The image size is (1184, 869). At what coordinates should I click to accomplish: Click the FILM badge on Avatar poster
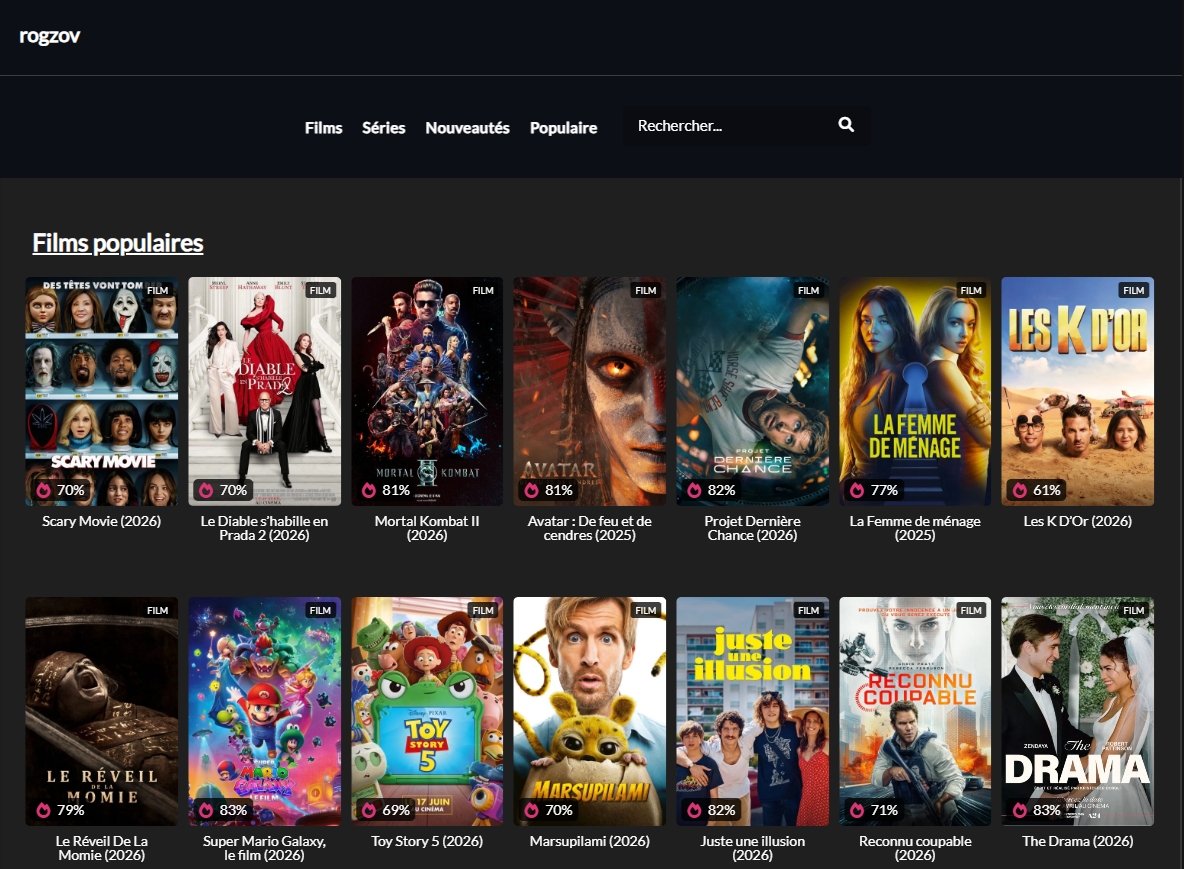pos(646,290)
